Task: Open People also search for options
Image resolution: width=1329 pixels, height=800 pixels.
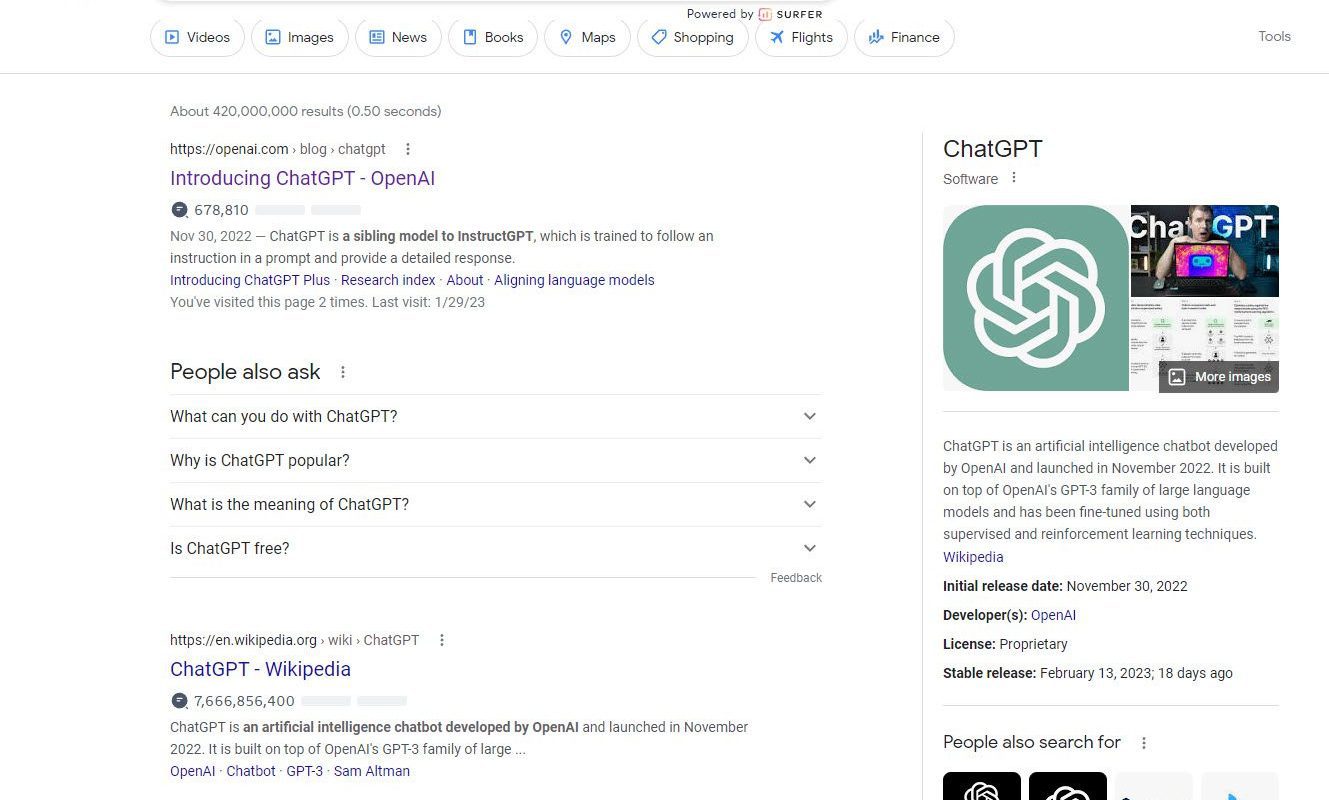Action: point(1144,743)
